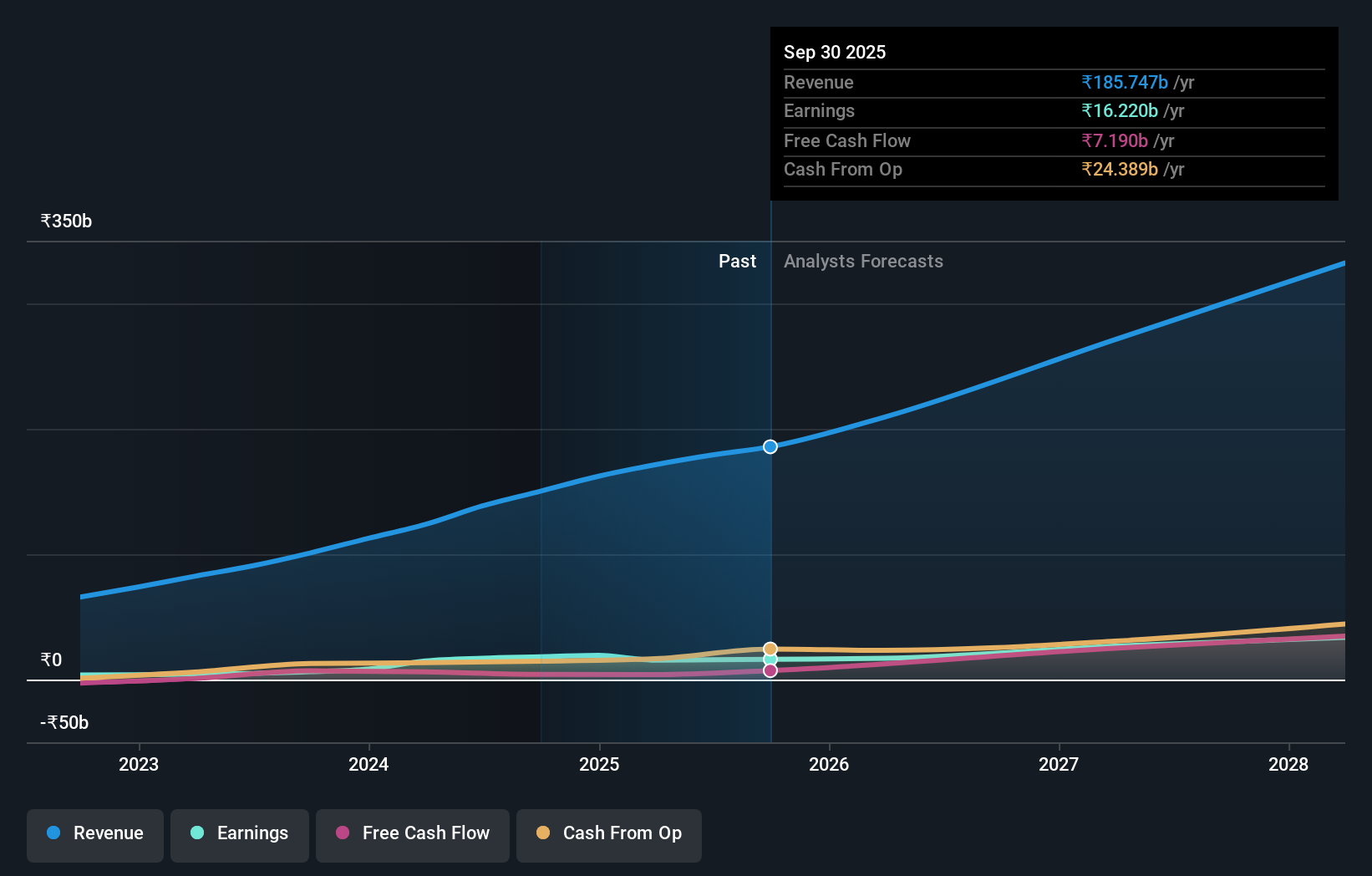Select the teal Earnings marker on the timeline divider
Viewport: 1372px width, 876px height.
770,660
